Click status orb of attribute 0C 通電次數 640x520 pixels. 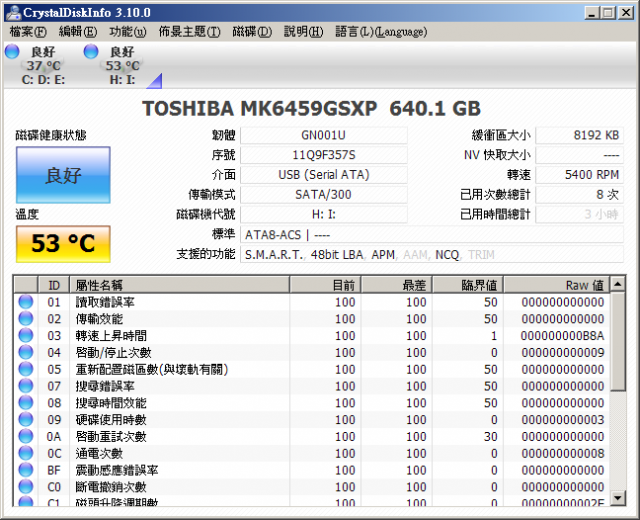(x=26, y=453)
